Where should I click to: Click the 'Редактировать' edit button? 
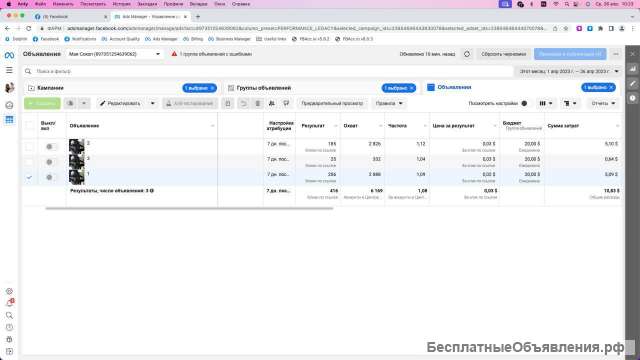(120, 103)
